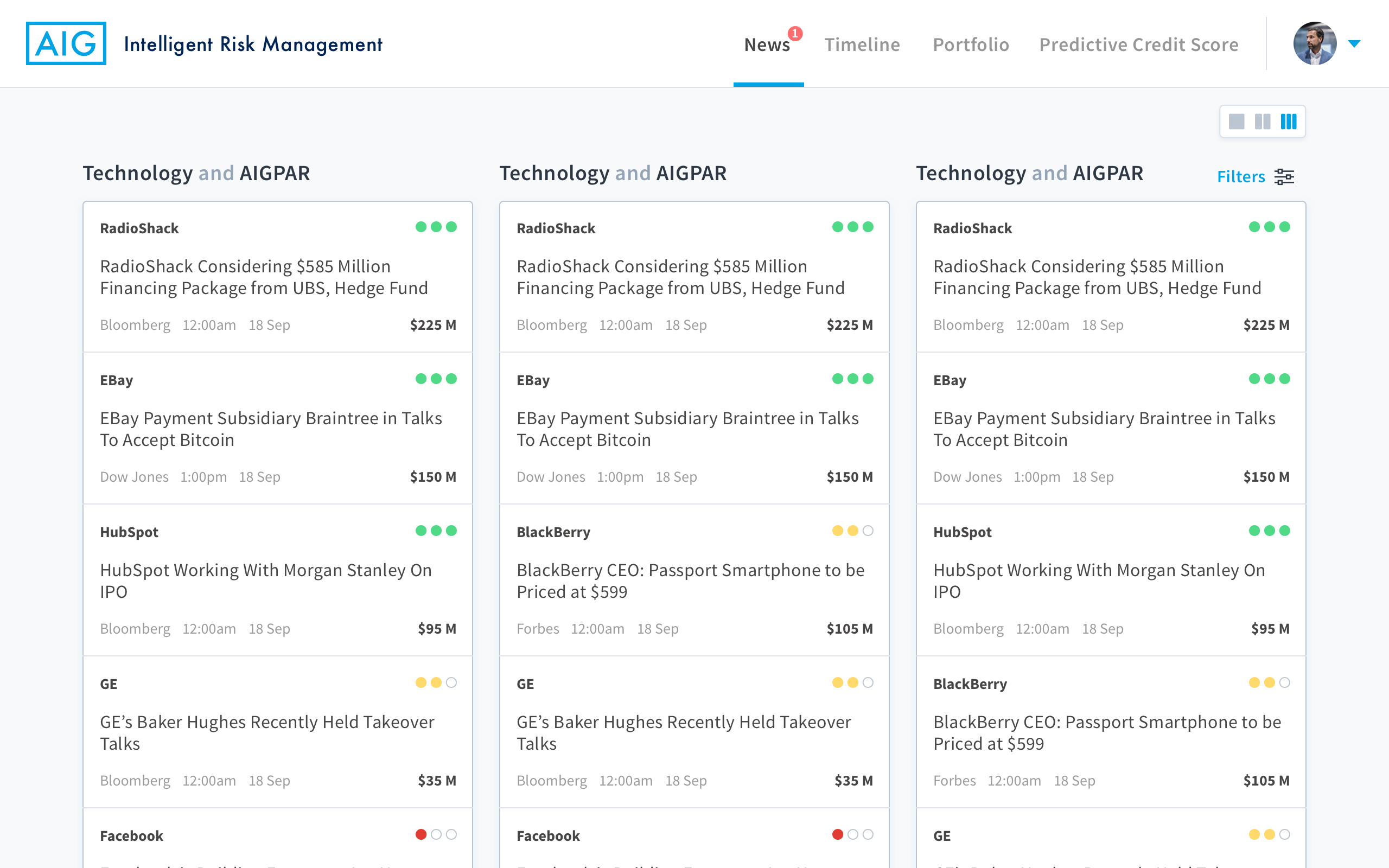Click green rating dots on third column RadioShack

tap(1270, 227)
